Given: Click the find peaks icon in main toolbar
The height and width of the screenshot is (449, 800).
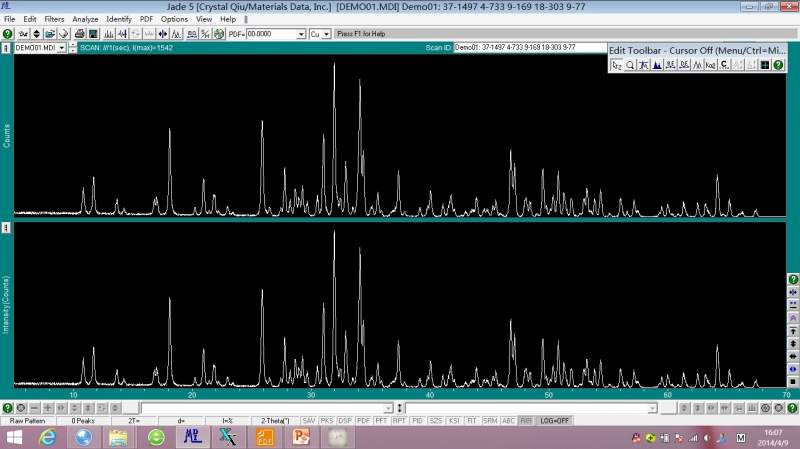Looking at the screenshot, I should [107, 34].
